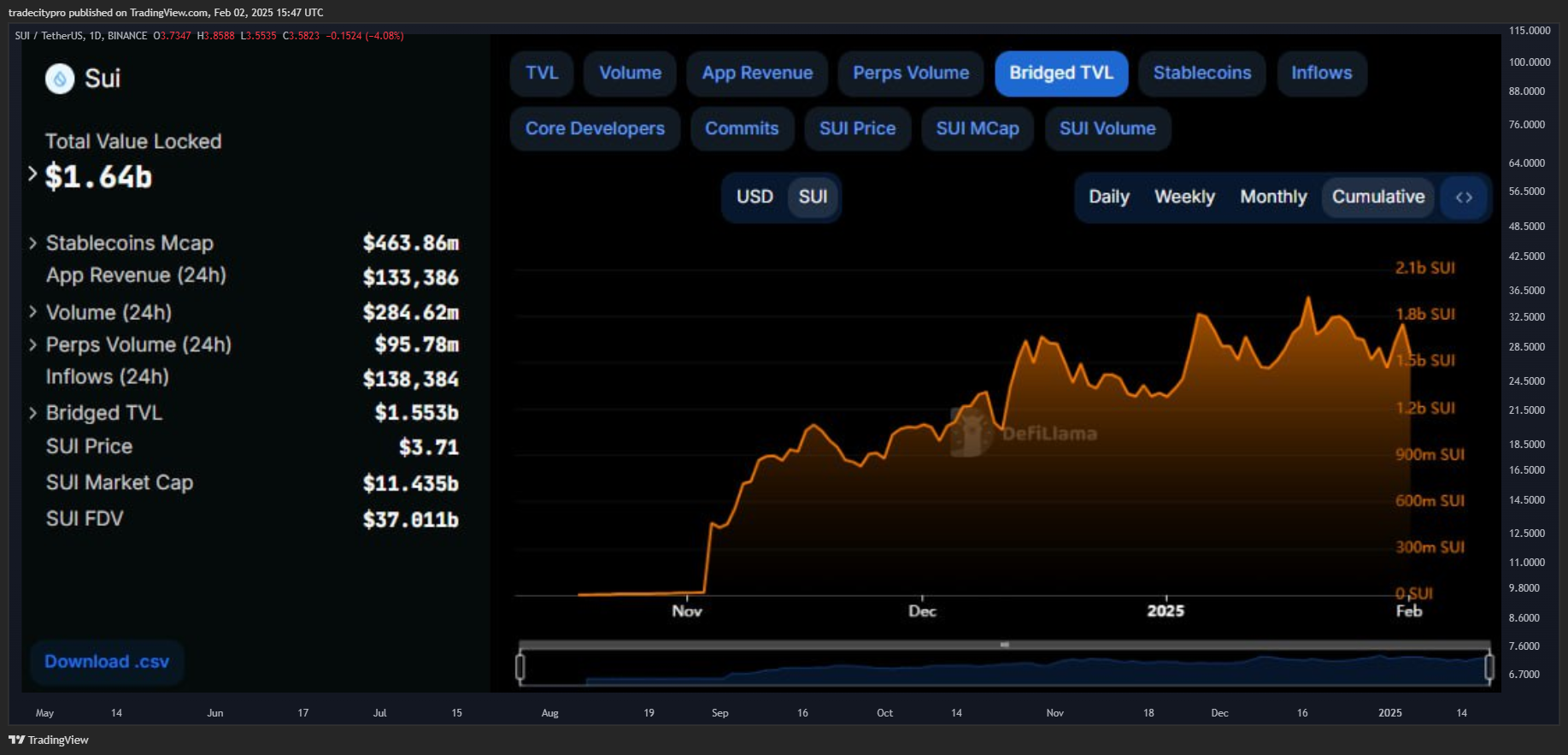Click the Aug label on the TradingView time axis
1568x755 pixels.
click(x=549, y=712)
